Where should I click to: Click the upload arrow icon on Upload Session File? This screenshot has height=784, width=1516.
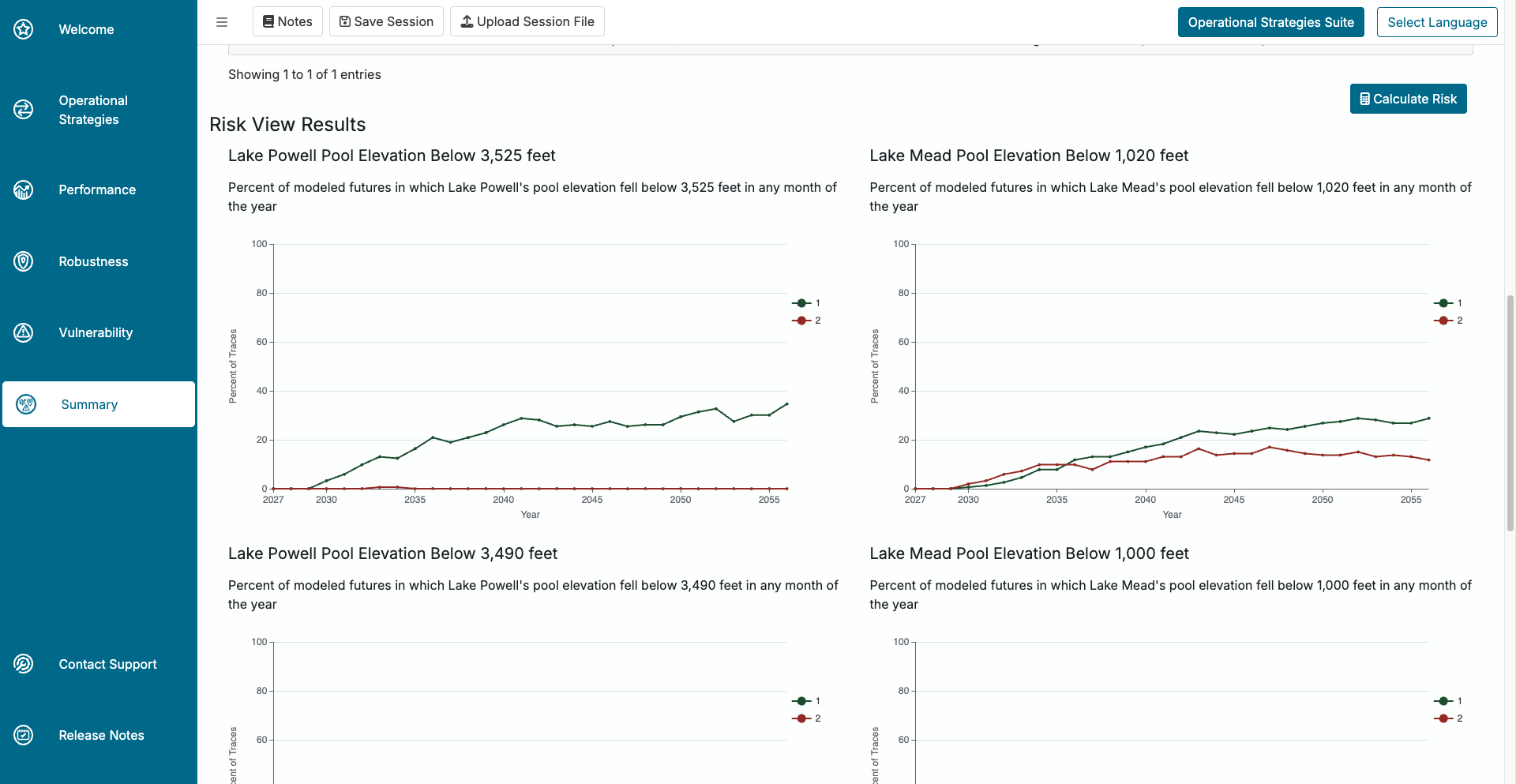coord(467,21)
